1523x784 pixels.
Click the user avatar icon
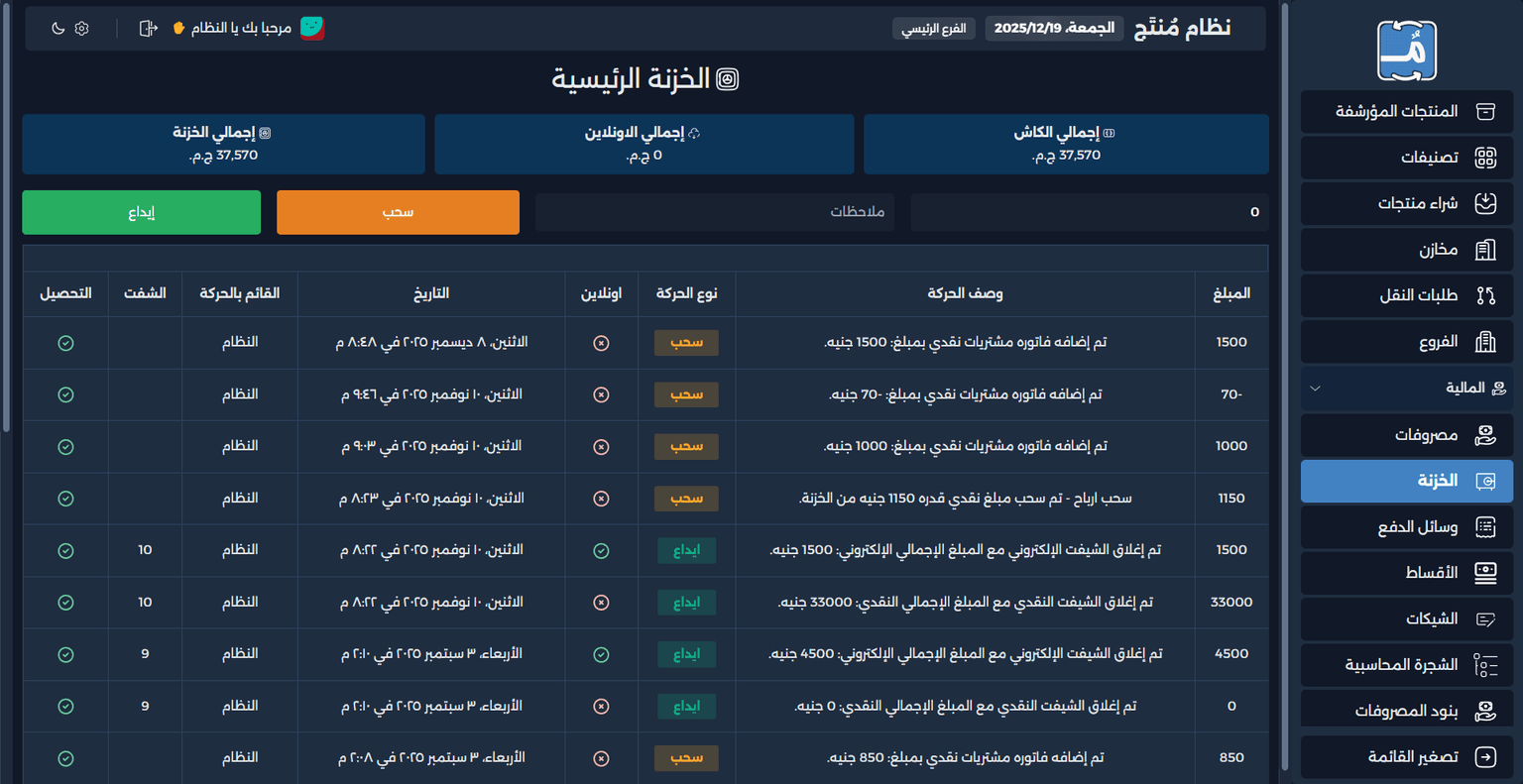click(x=312, y=29)
